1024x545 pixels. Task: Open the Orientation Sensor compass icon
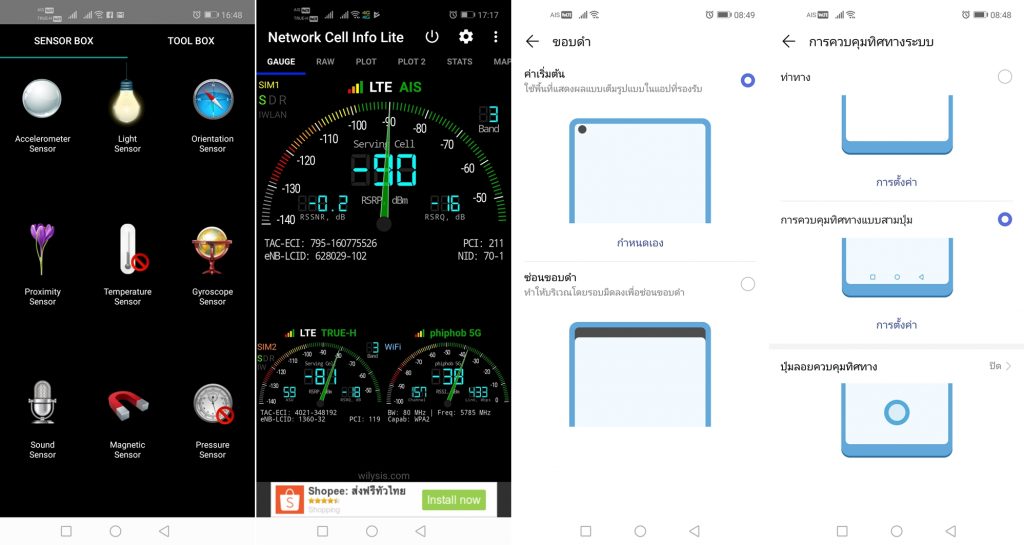[212, 100]
